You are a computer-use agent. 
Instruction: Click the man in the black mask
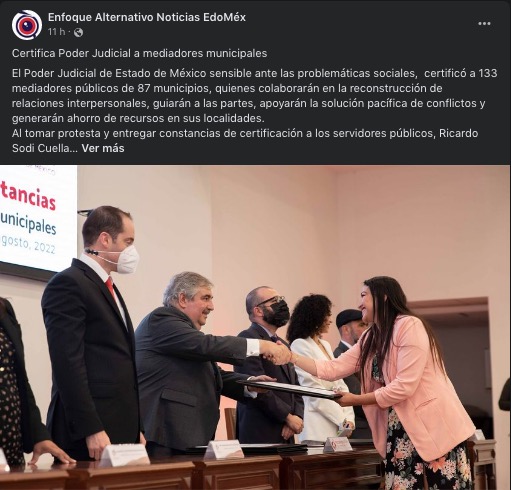point(269,365)
